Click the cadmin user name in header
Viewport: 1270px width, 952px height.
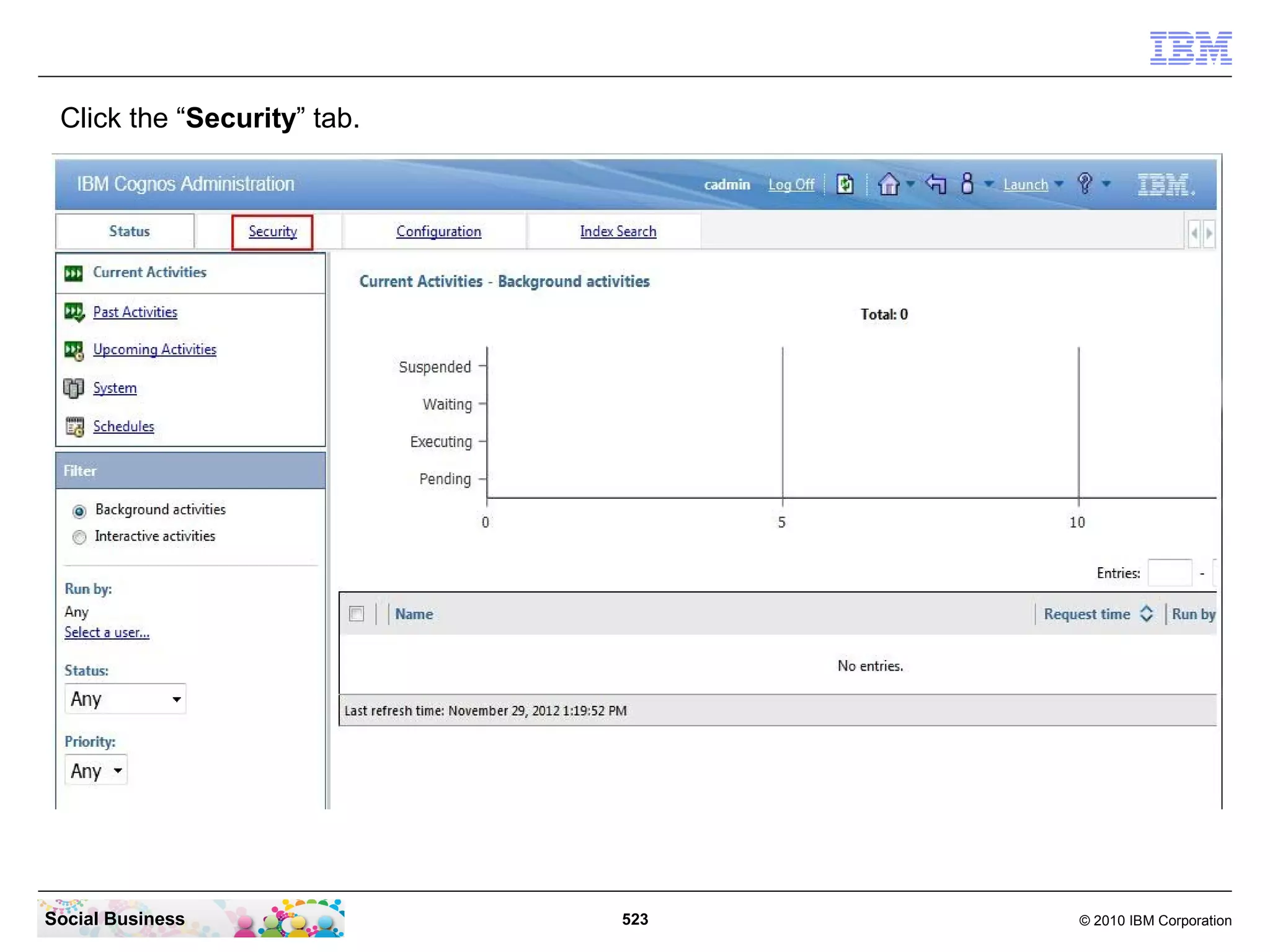point(727,185)
